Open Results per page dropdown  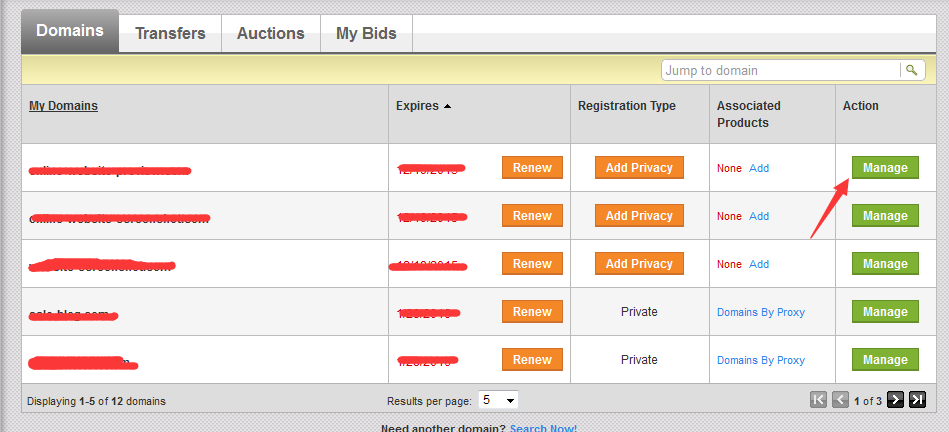[498, 400]
